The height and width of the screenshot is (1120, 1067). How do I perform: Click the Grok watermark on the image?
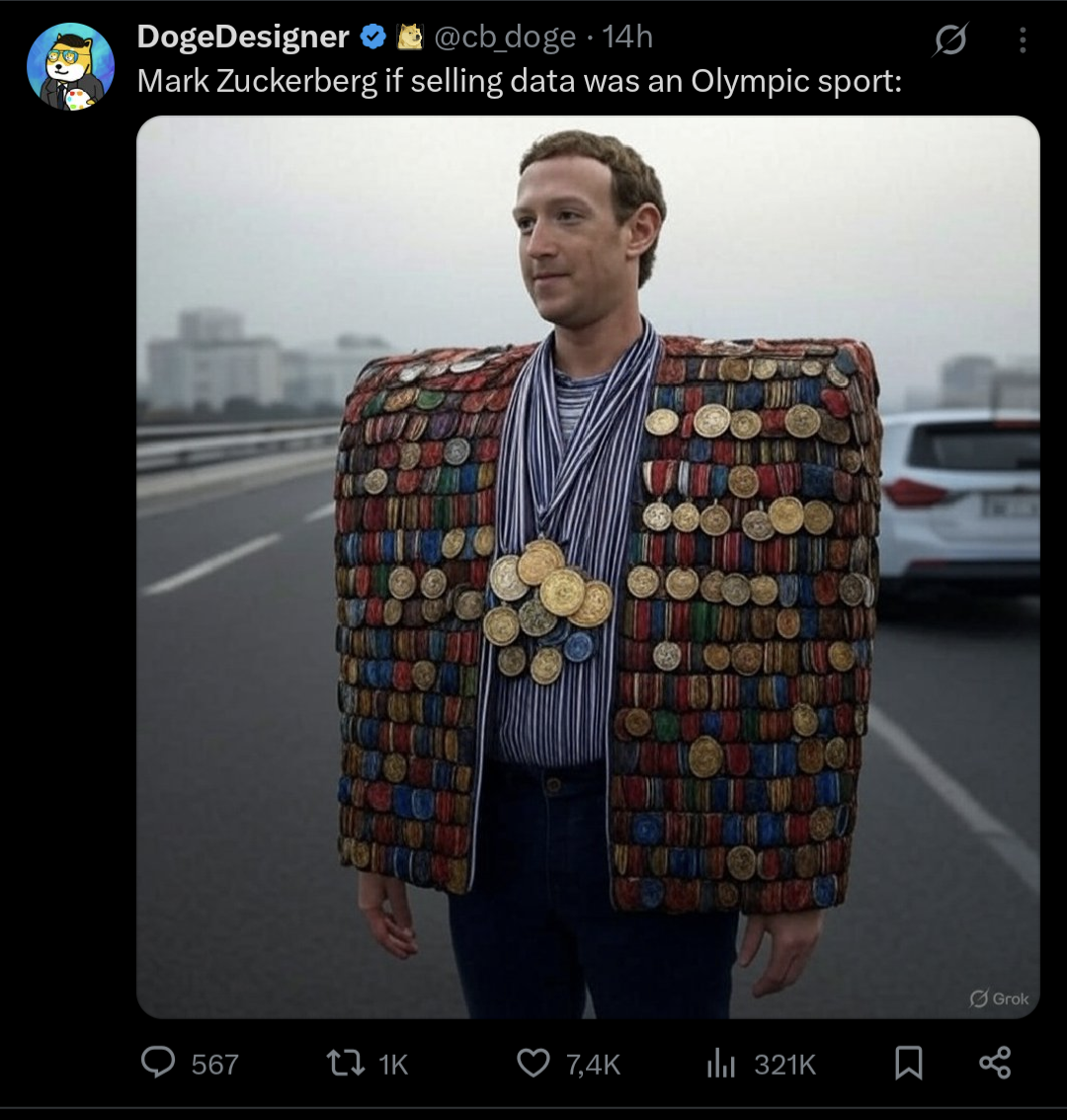pyautogui.click(x=999, y=999)
